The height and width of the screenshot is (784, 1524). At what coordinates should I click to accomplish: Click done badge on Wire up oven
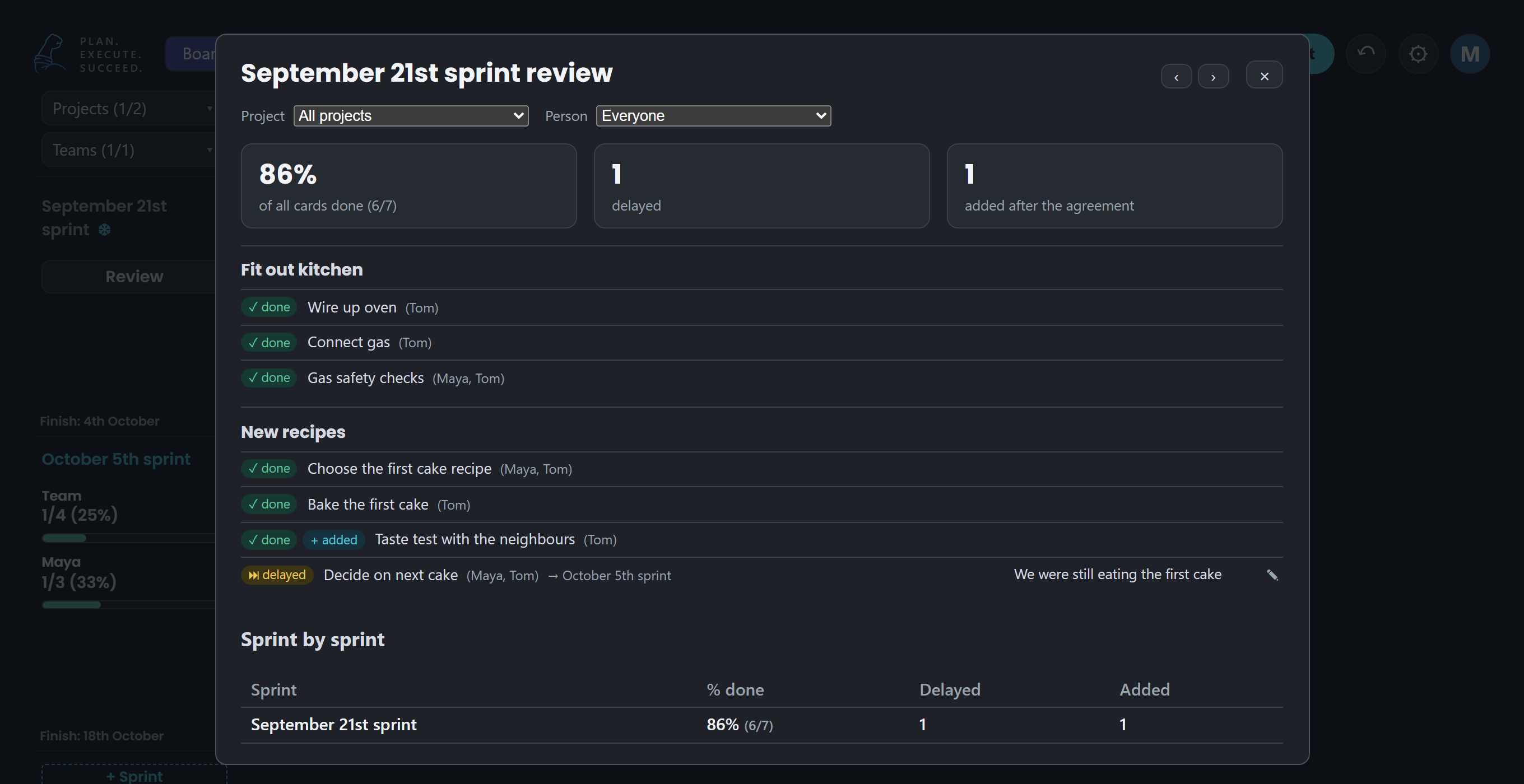point(268,307)
